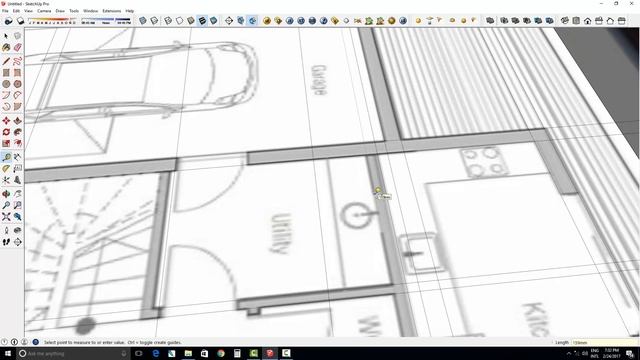The height and width of the screenshot is (360, 640).
Task: Select the Axes tool
Action: (6, 180)
